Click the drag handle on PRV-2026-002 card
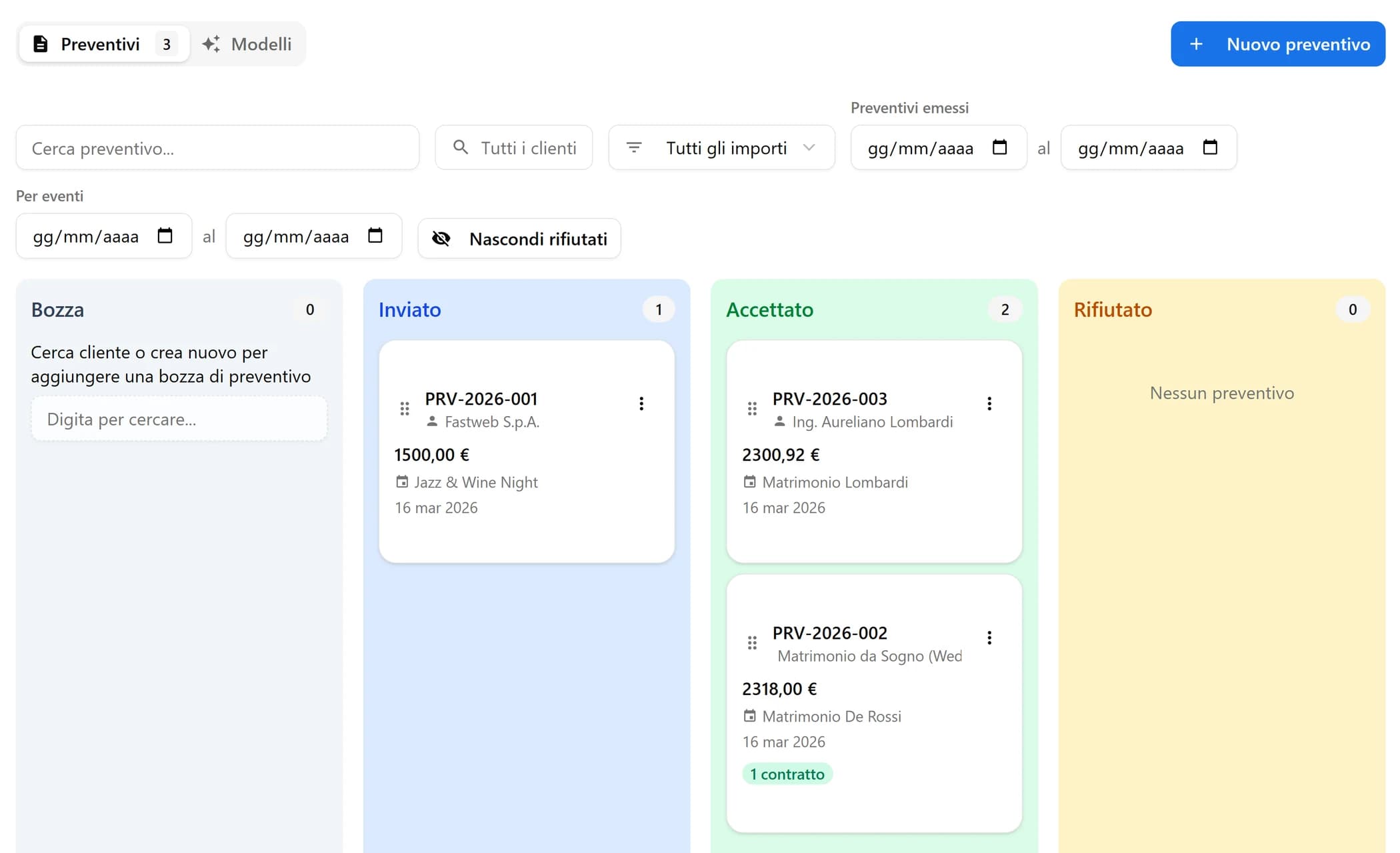This screenshot has height=853, width=1400. [x=752, y=642]
